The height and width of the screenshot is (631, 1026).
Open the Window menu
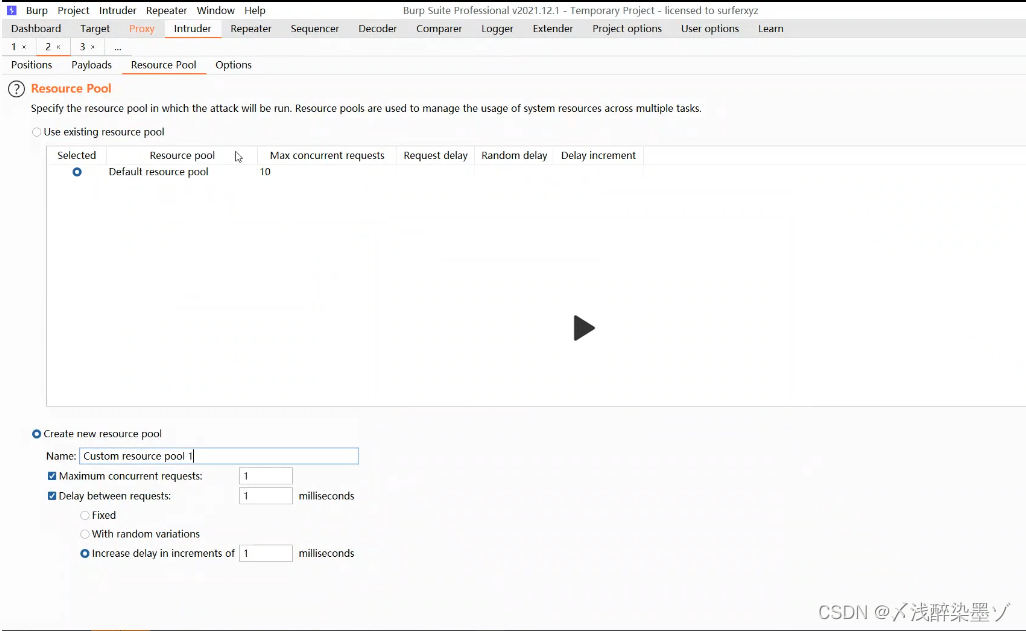coord(215,10)
